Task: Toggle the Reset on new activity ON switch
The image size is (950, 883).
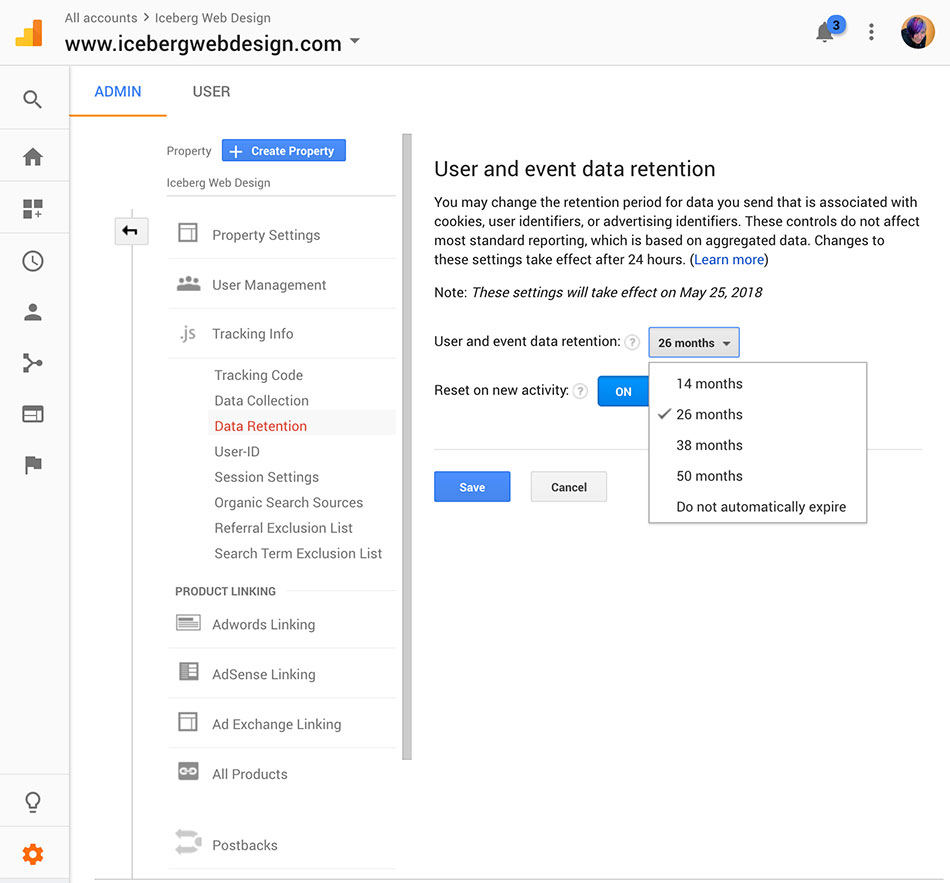Action: point(623,392)
